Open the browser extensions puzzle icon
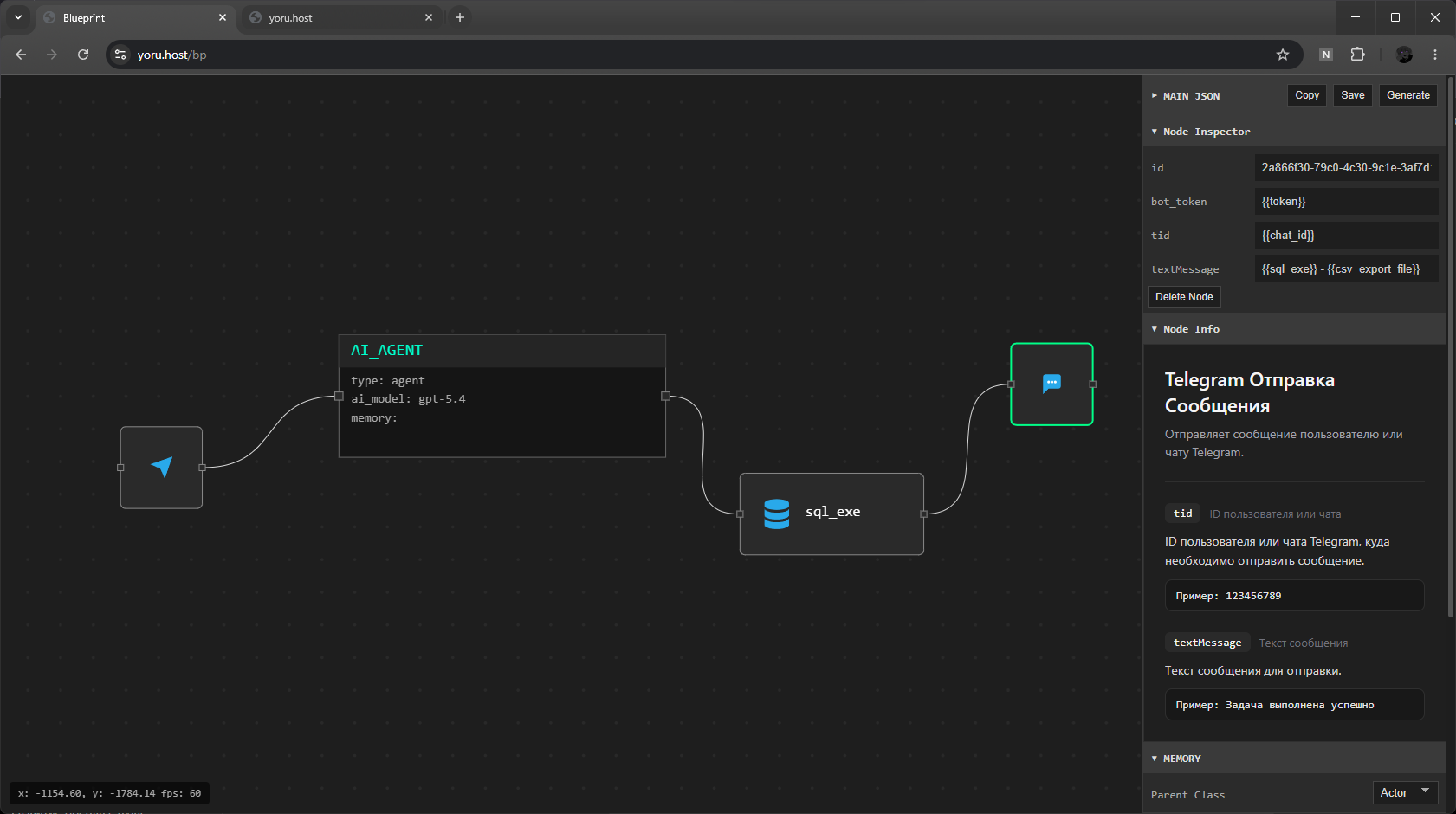This screenshot has height=814, width=1456. click(1357, 55)
